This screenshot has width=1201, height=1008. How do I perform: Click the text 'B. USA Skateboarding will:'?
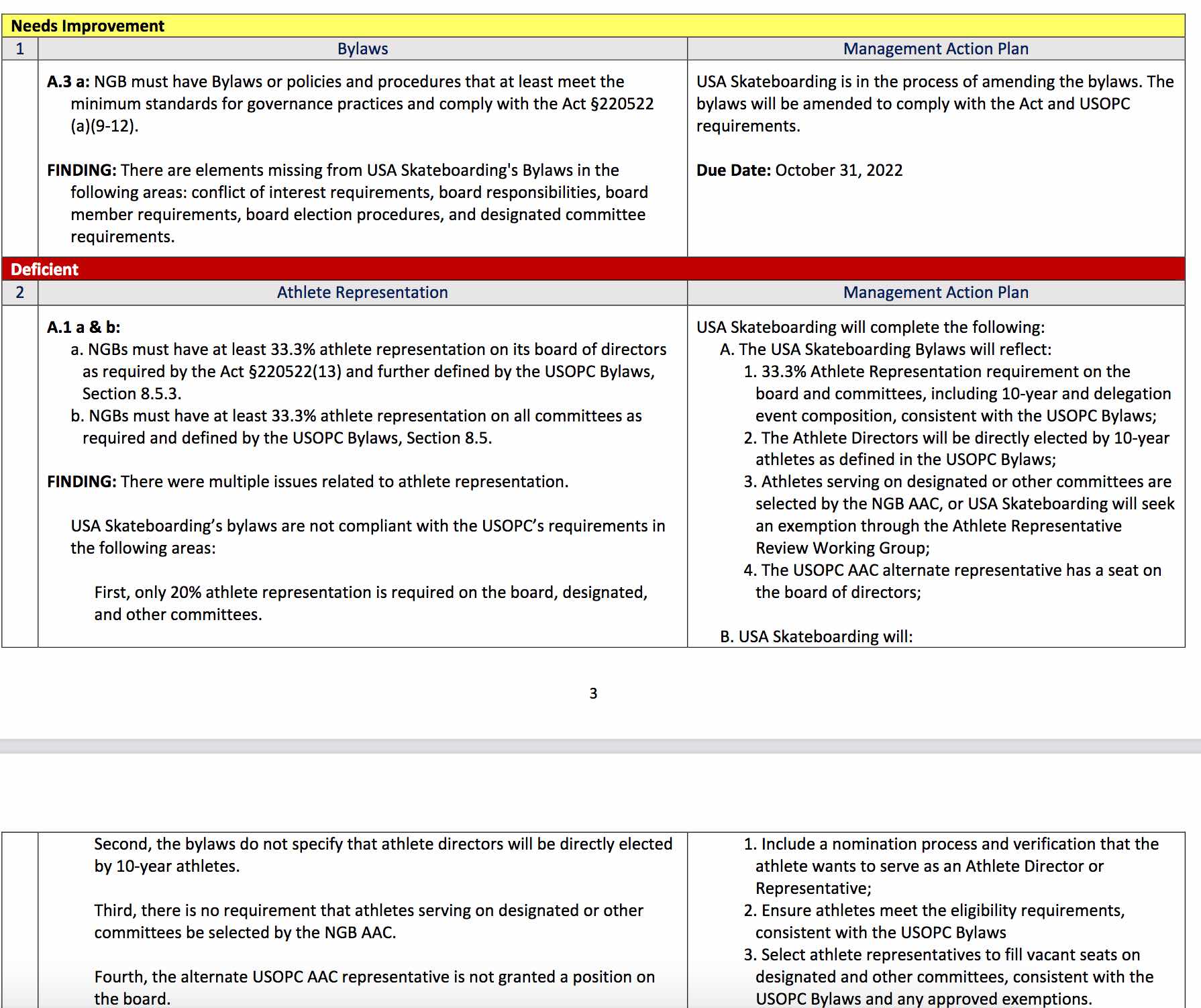[816, 637]
